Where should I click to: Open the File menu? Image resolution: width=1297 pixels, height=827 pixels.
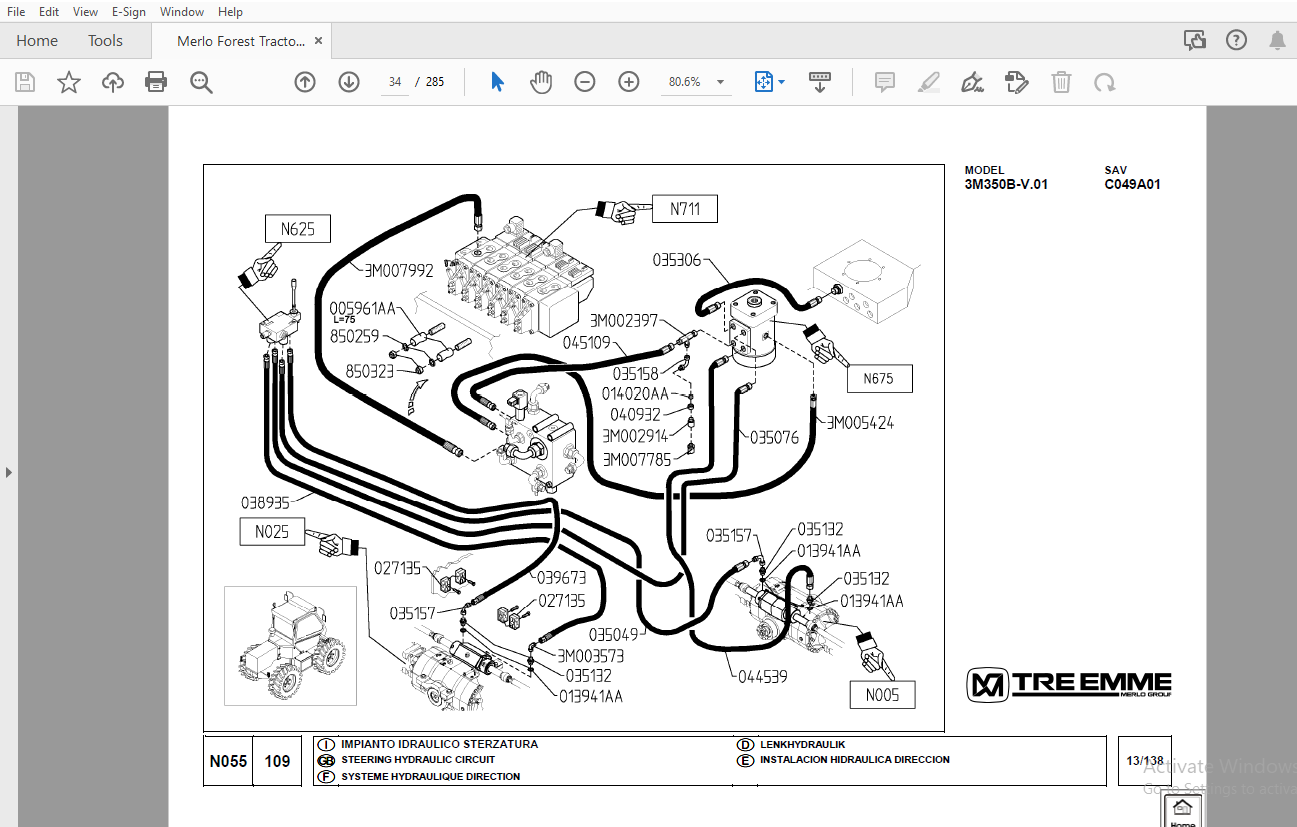(x=16, y=12)
